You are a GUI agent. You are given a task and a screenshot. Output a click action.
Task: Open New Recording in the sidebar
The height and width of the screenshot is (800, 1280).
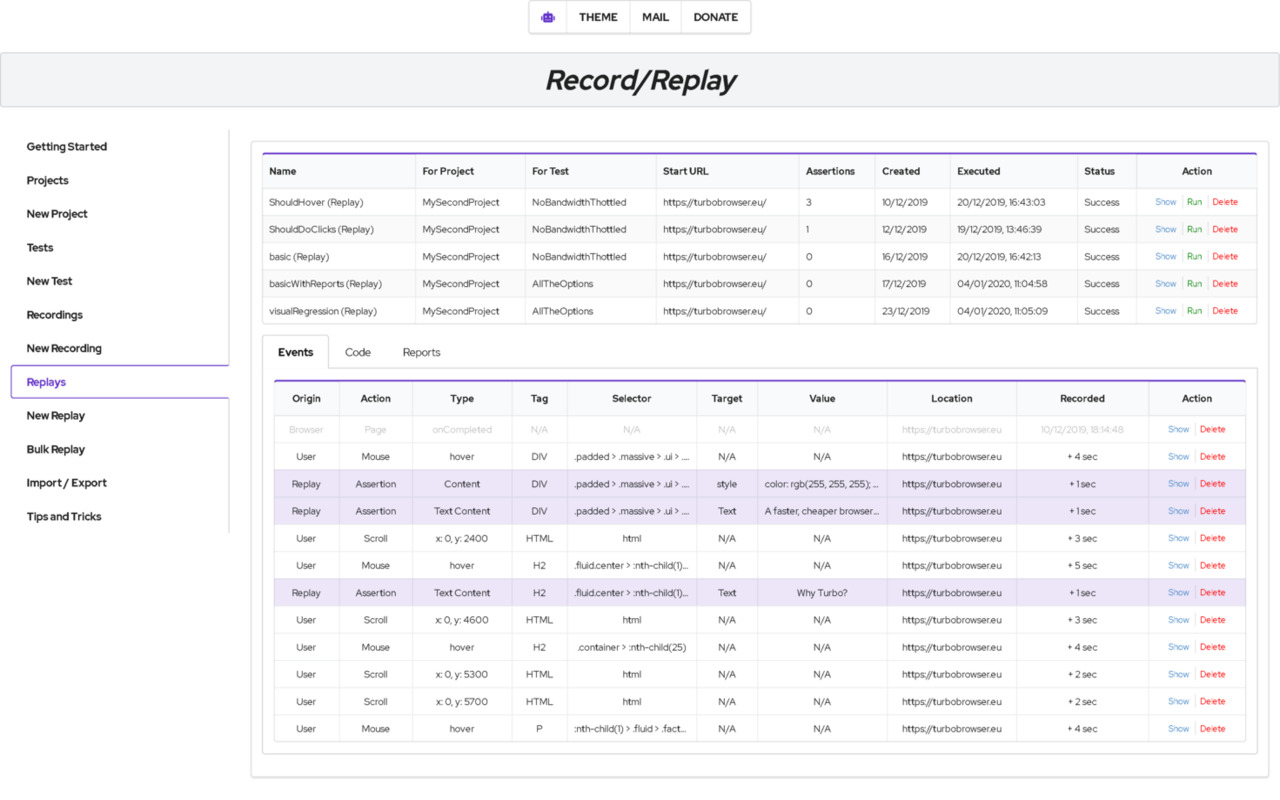point(64,349)
